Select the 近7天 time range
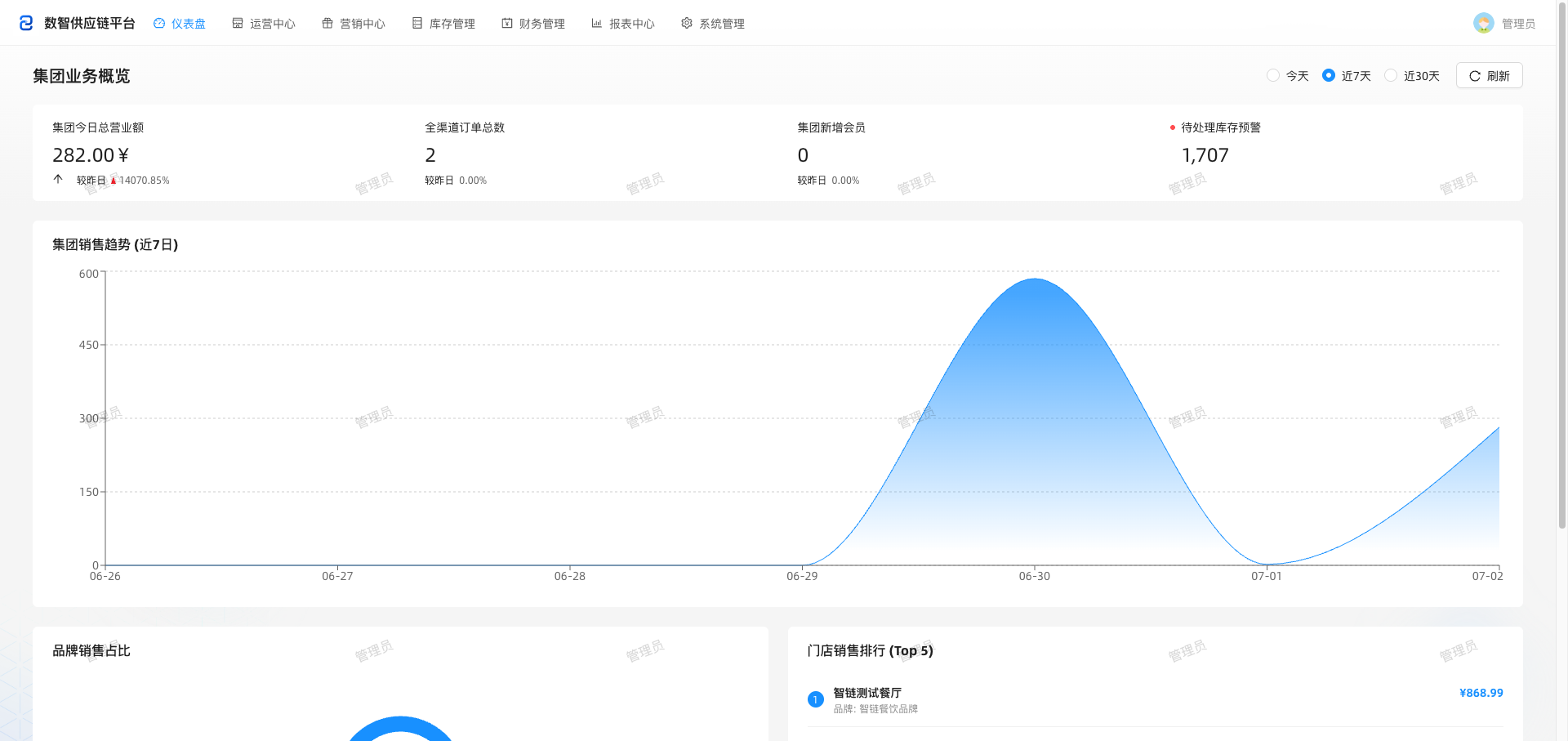Screen dimensions: 1568x741 click(x=1347, y=76)
